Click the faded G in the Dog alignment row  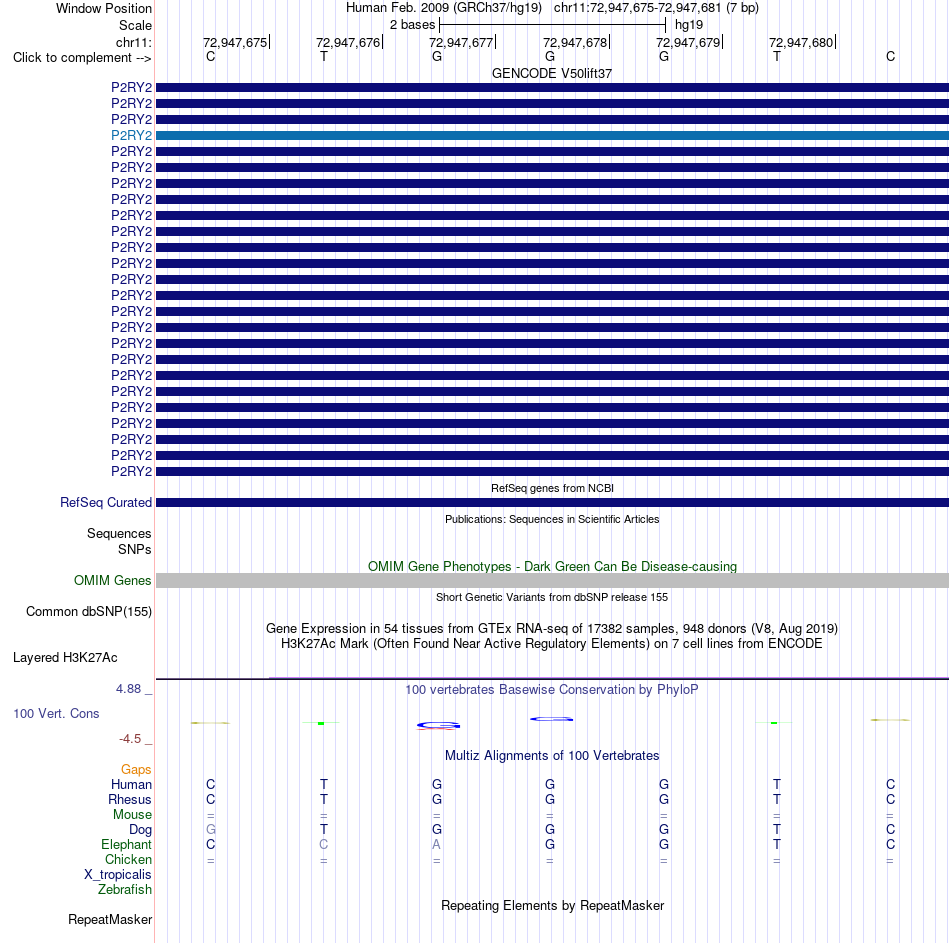(211, 829)
